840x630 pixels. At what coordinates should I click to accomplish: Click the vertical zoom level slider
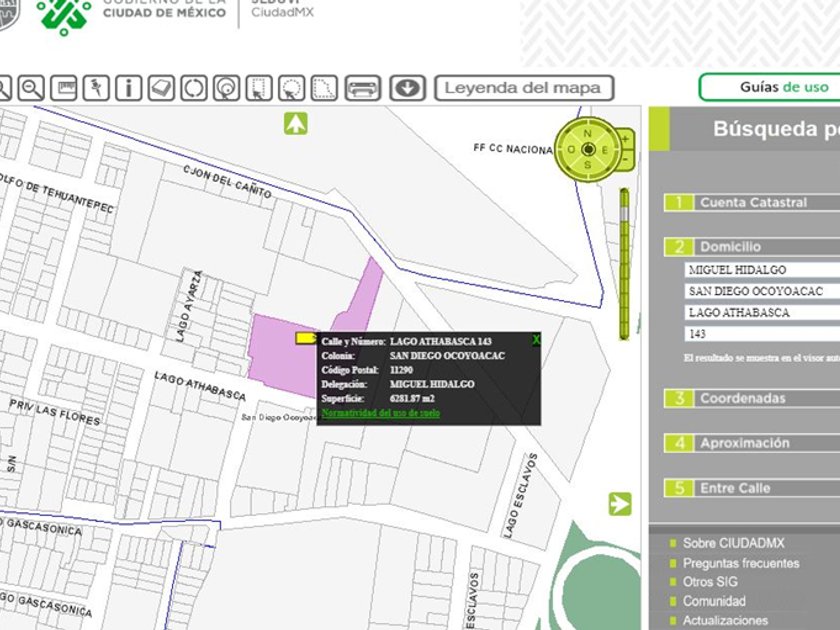click(626, 262)
